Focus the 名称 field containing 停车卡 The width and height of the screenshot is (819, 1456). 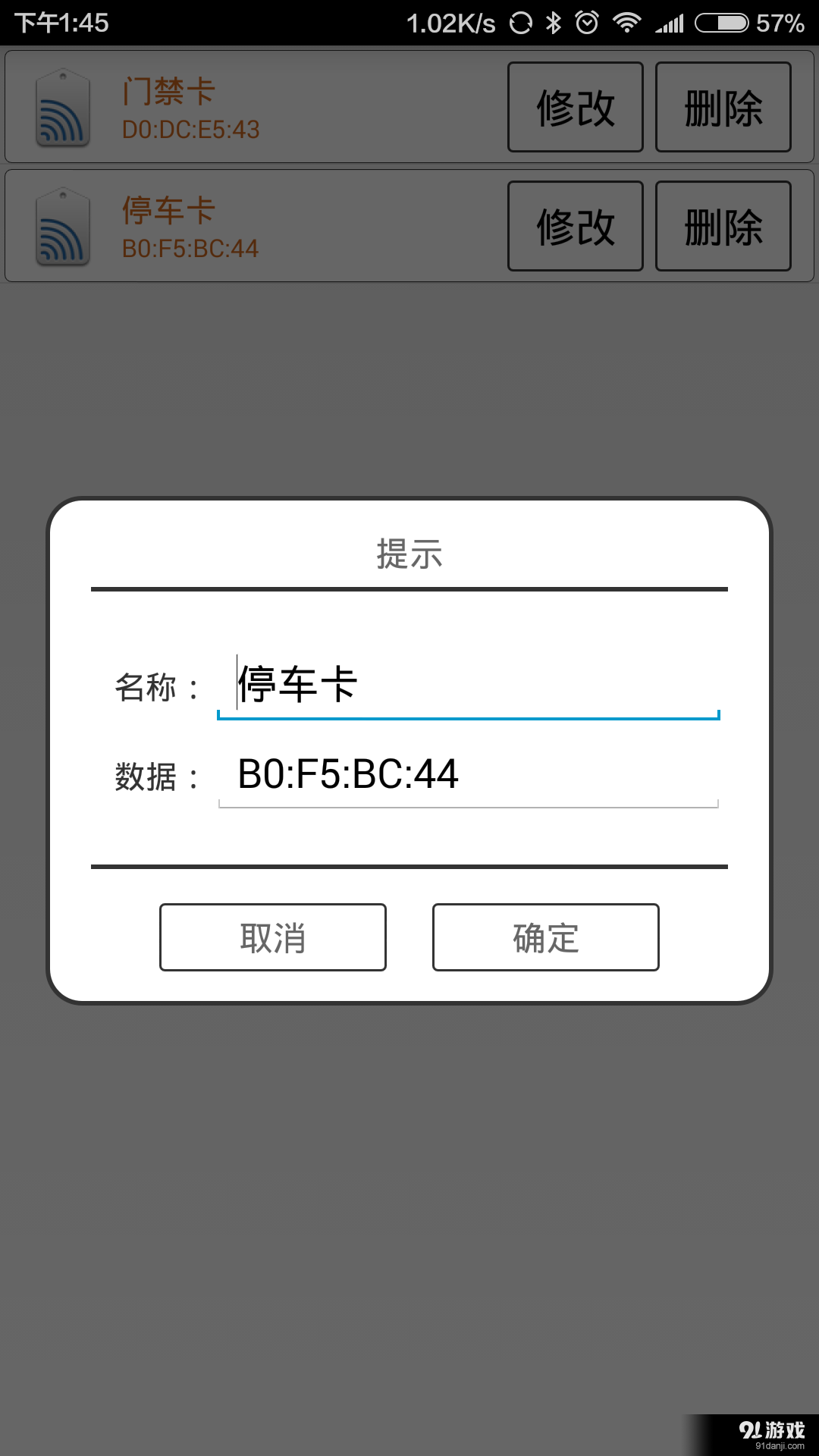469,684
